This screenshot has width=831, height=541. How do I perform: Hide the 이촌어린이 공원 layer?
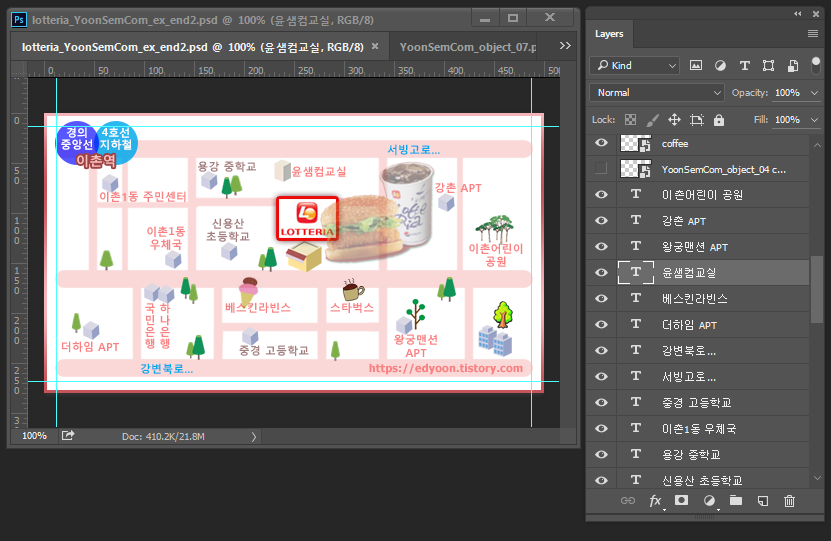601,194
